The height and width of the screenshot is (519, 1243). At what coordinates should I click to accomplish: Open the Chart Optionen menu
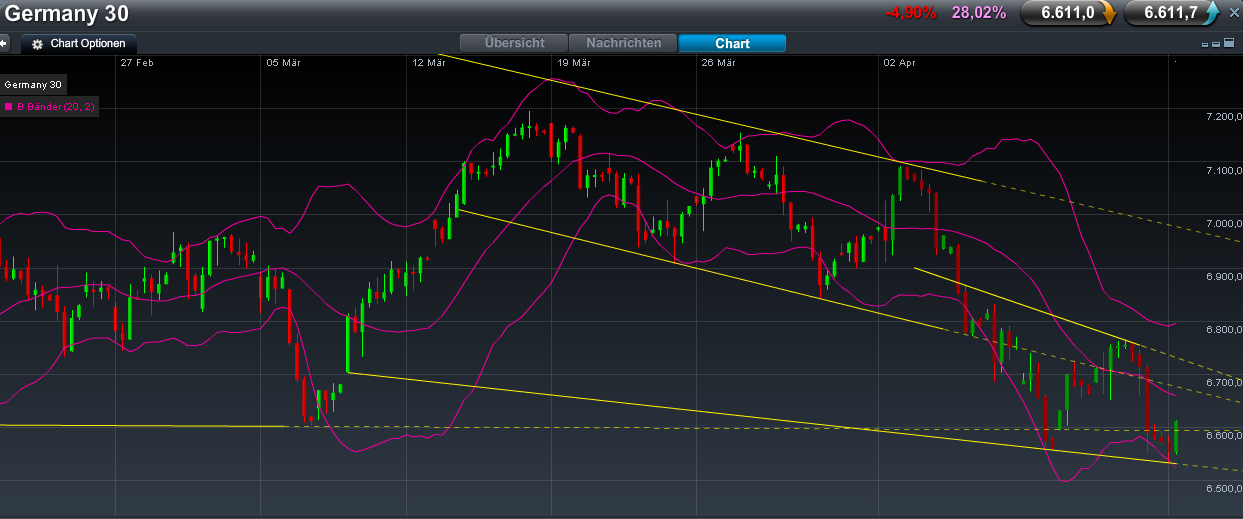point(79,44)
